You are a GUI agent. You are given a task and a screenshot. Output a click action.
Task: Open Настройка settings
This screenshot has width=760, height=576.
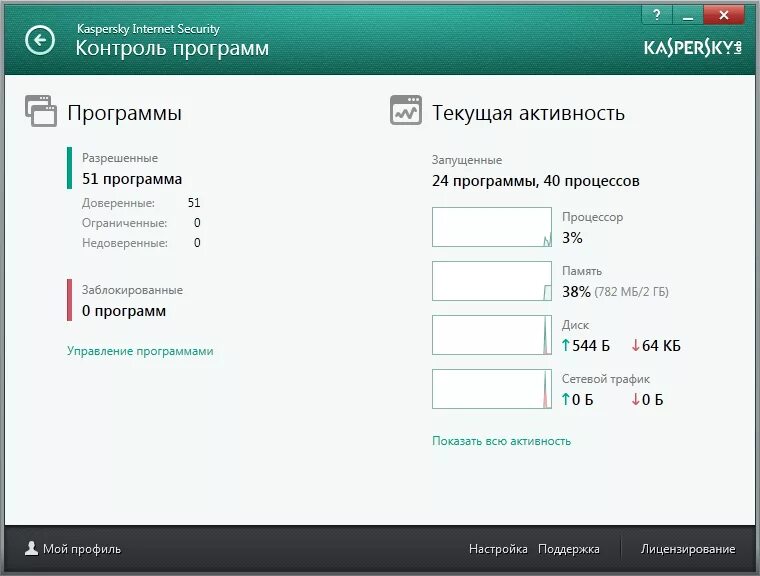coord(498,548)
